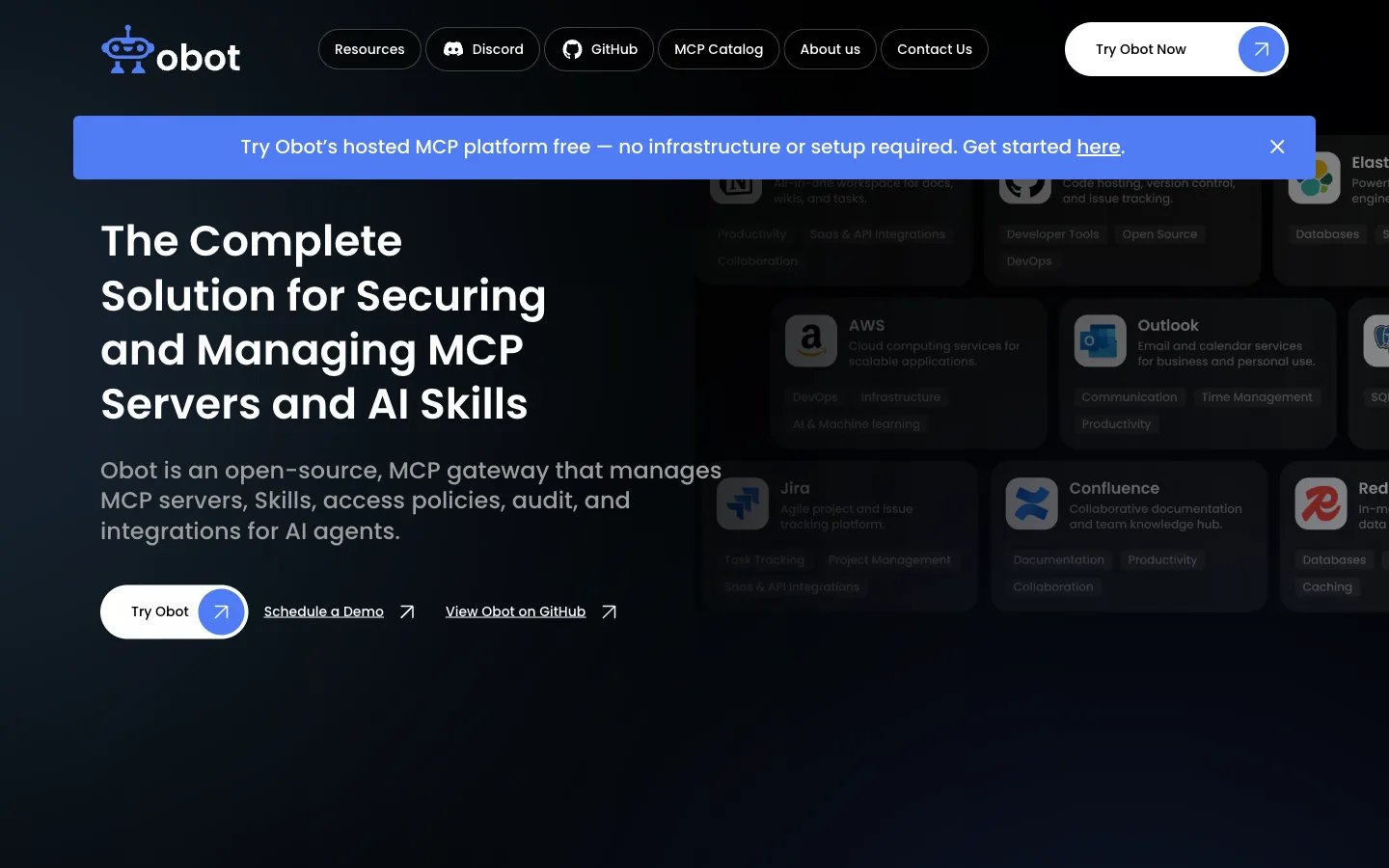This screenshot has height=868, width=1389.
Task: Click the Project Management tag on Jira
Action: (889, 559)
